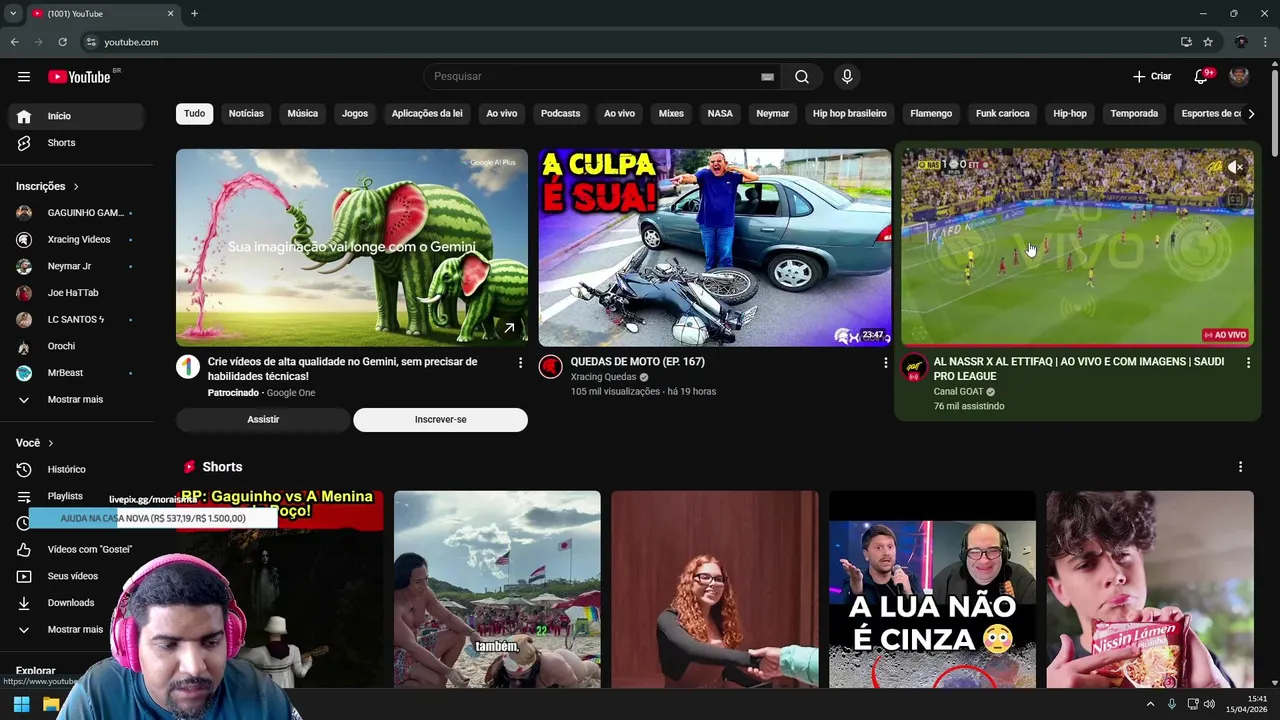Click the YouTube logo
Image resolution: width=1280 pixels, height=720 pixels.
pyautogui.click(x=79, y=77)
